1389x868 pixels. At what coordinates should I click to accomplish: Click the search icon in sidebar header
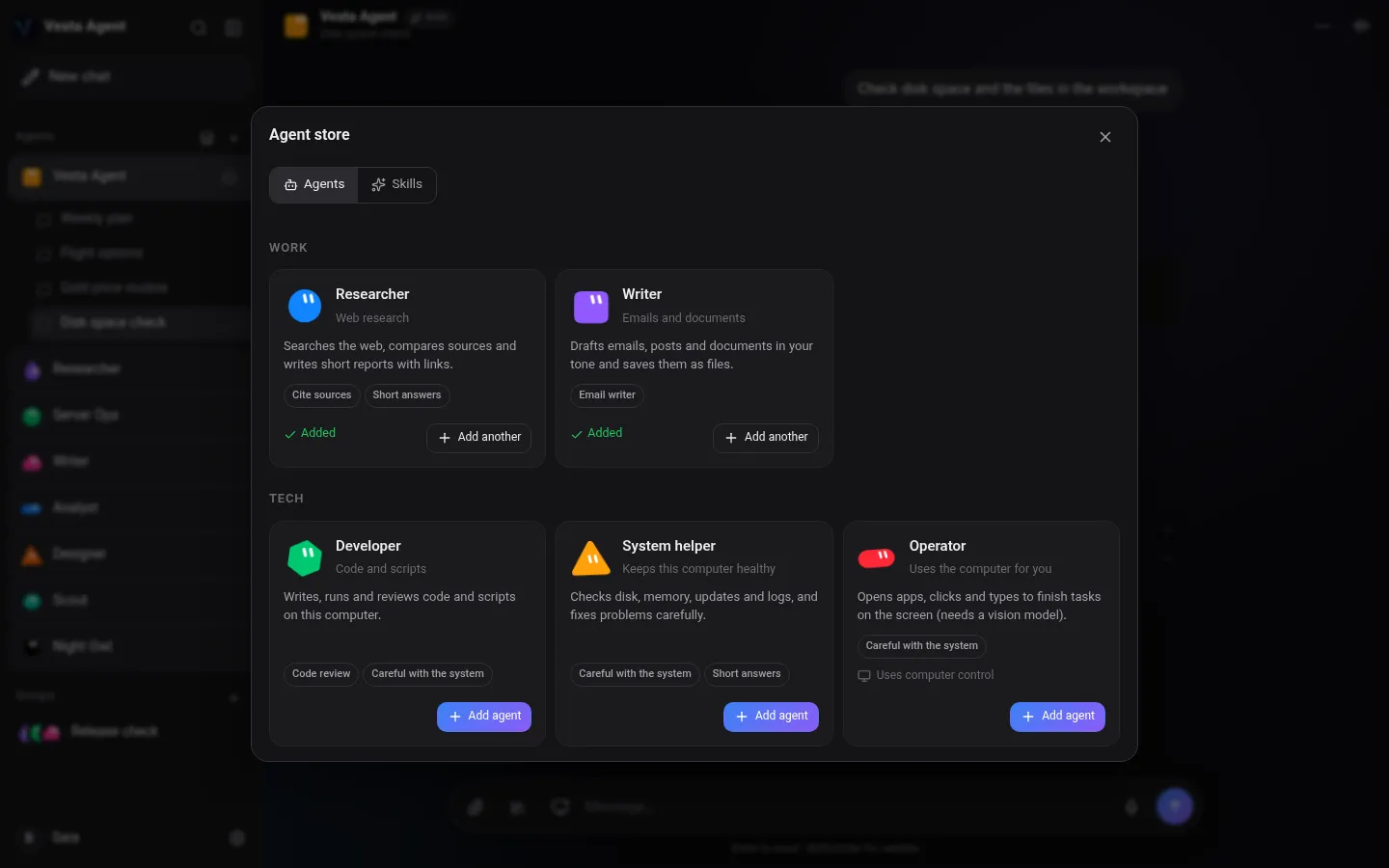click(199, 28)
